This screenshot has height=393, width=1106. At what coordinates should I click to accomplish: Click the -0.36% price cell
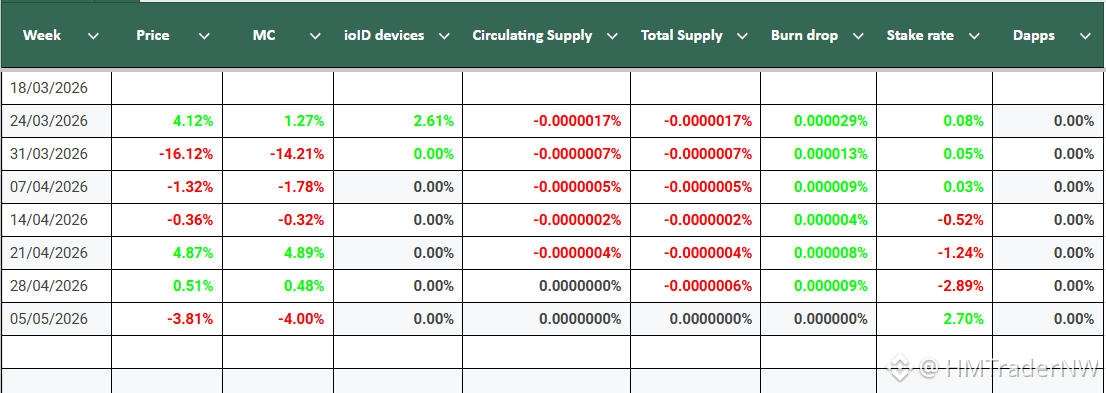point(167,219)
